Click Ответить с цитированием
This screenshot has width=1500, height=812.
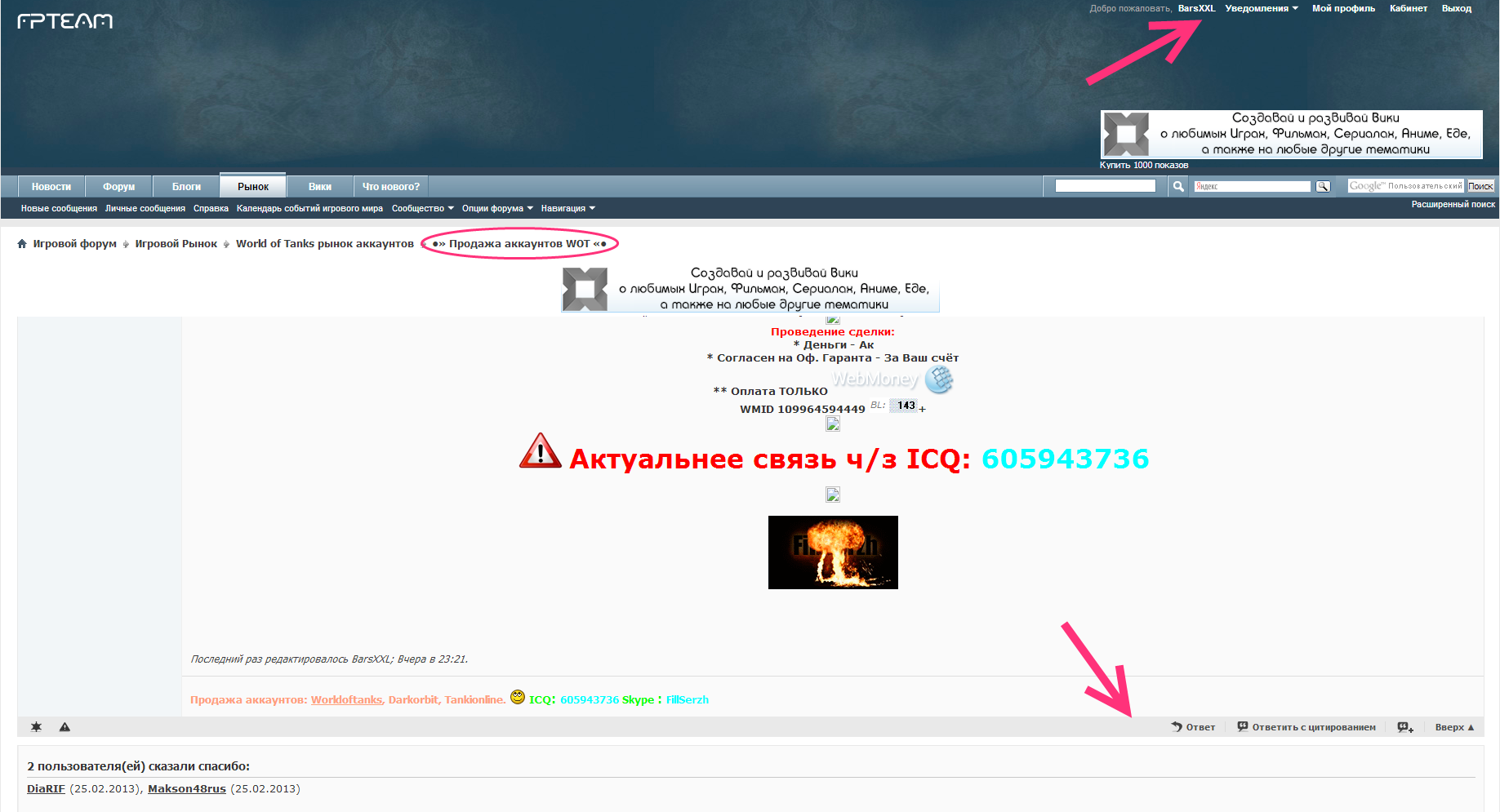(x=1306, y=727)
